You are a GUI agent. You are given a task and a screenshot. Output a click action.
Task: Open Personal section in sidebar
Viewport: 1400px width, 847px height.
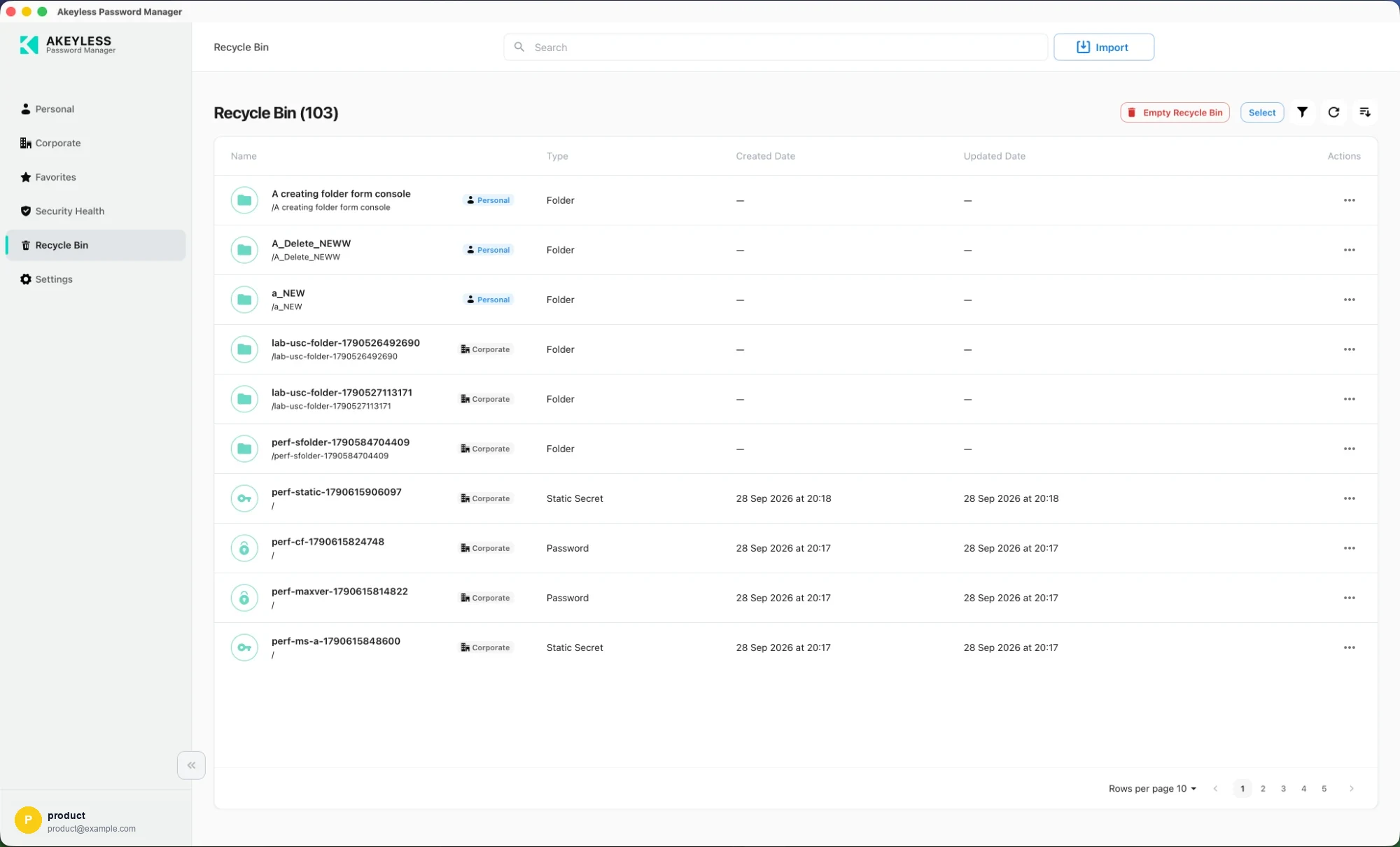[96, 109]
